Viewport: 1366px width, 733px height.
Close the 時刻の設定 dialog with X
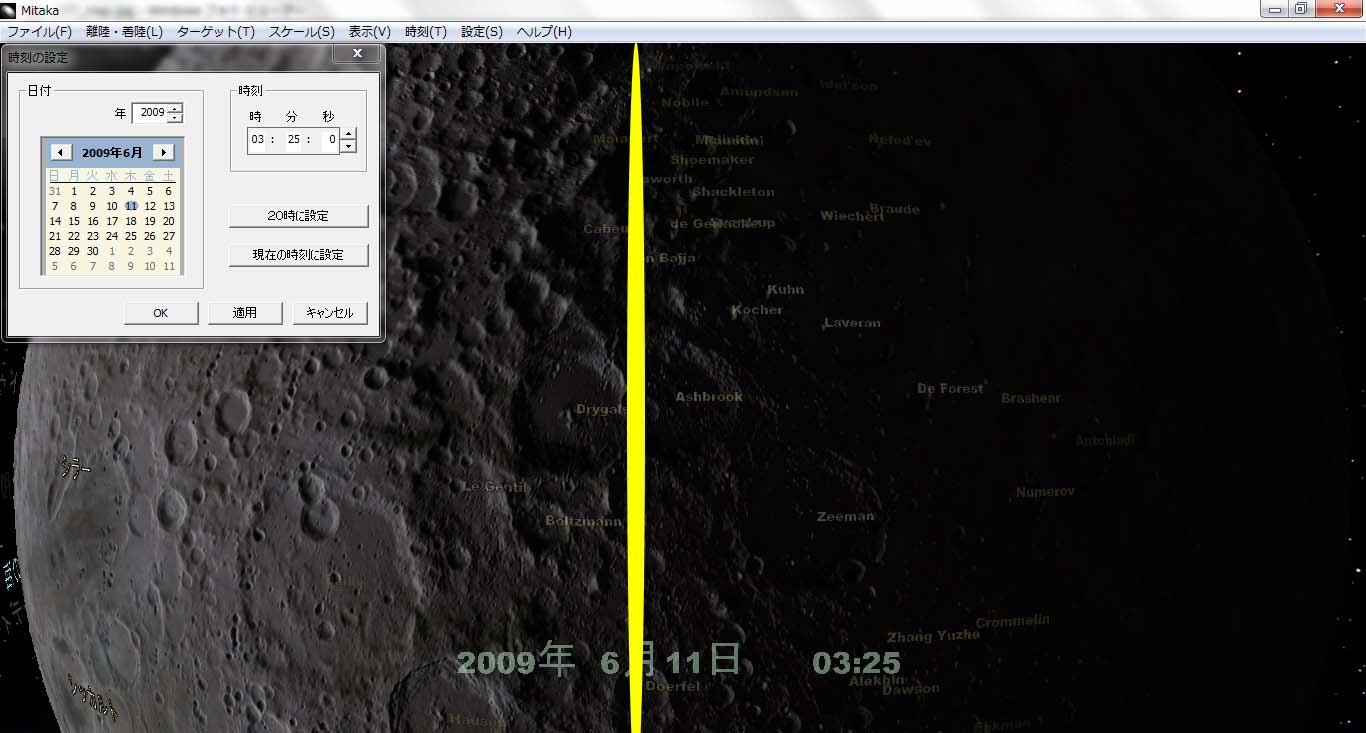[357, 54]
